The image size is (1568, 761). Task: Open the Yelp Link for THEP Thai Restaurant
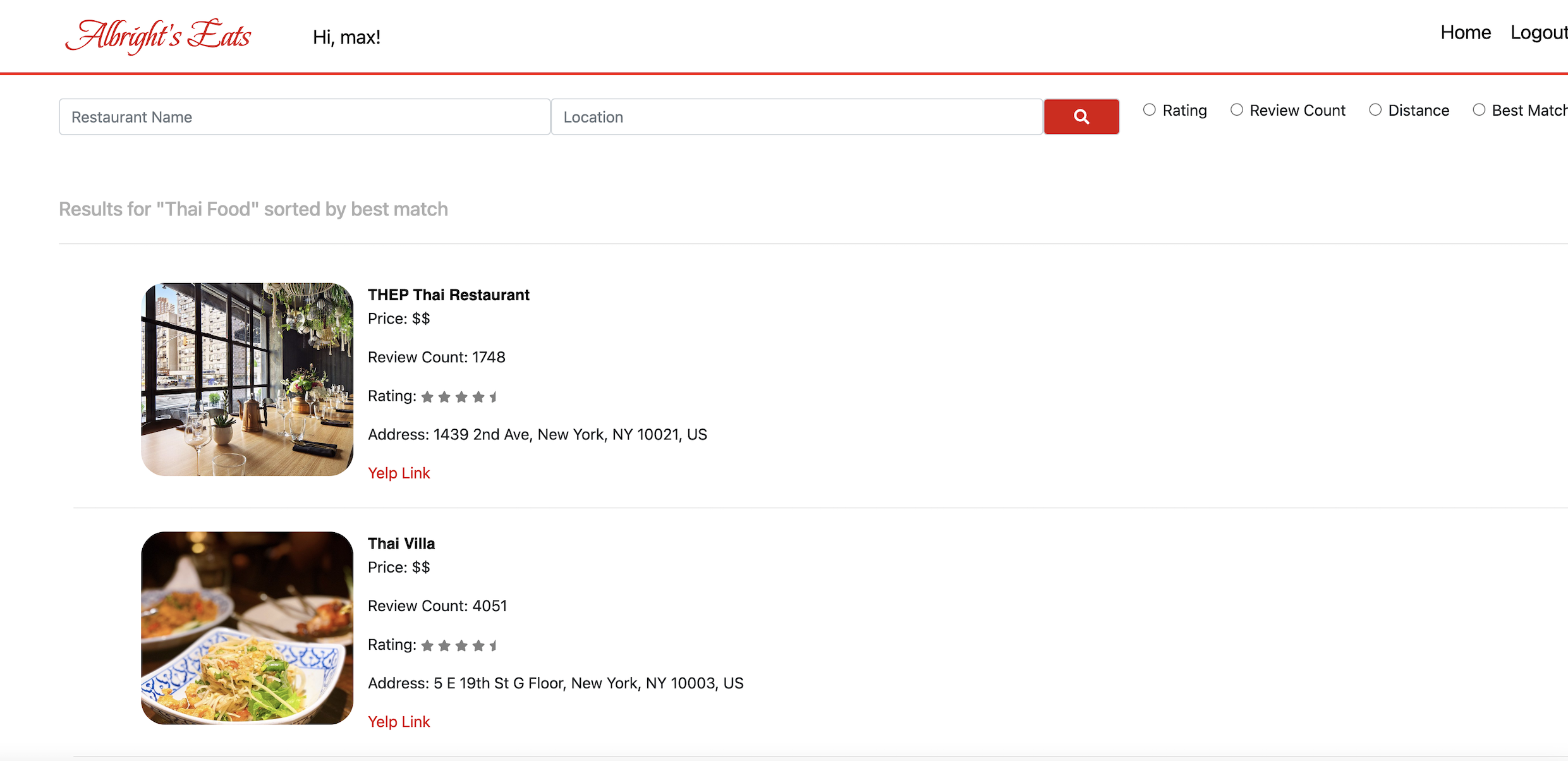click(x=399, y=473)
